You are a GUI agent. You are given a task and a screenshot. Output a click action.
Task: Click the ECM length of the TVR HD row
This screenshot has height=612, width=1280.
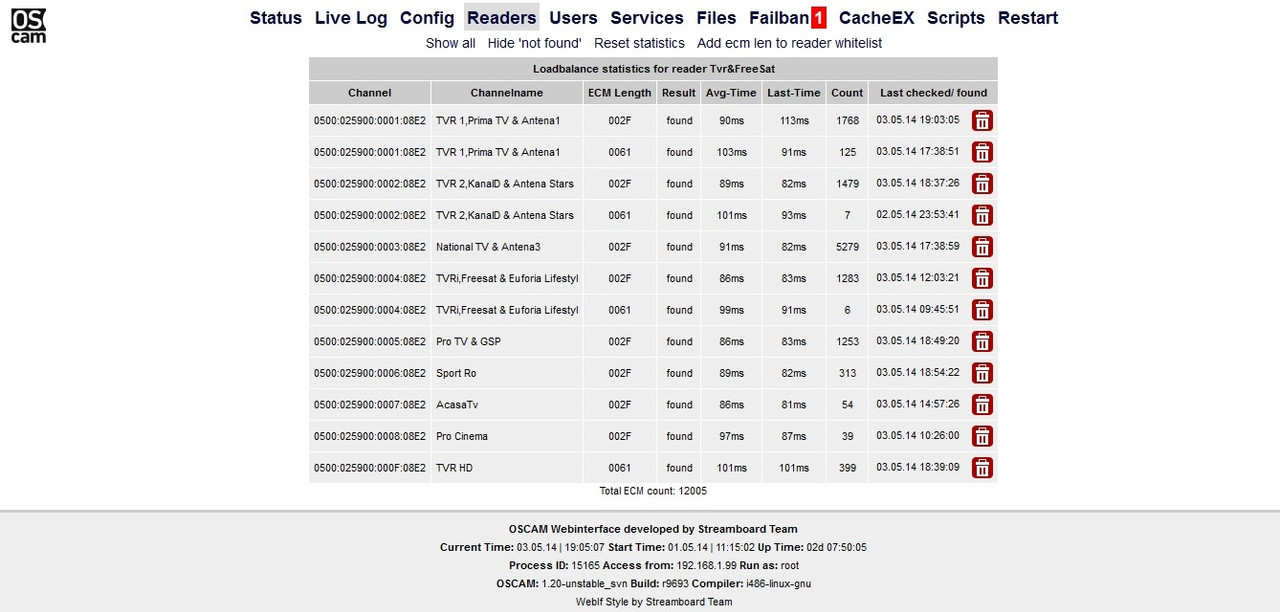(x=620, y=468)
